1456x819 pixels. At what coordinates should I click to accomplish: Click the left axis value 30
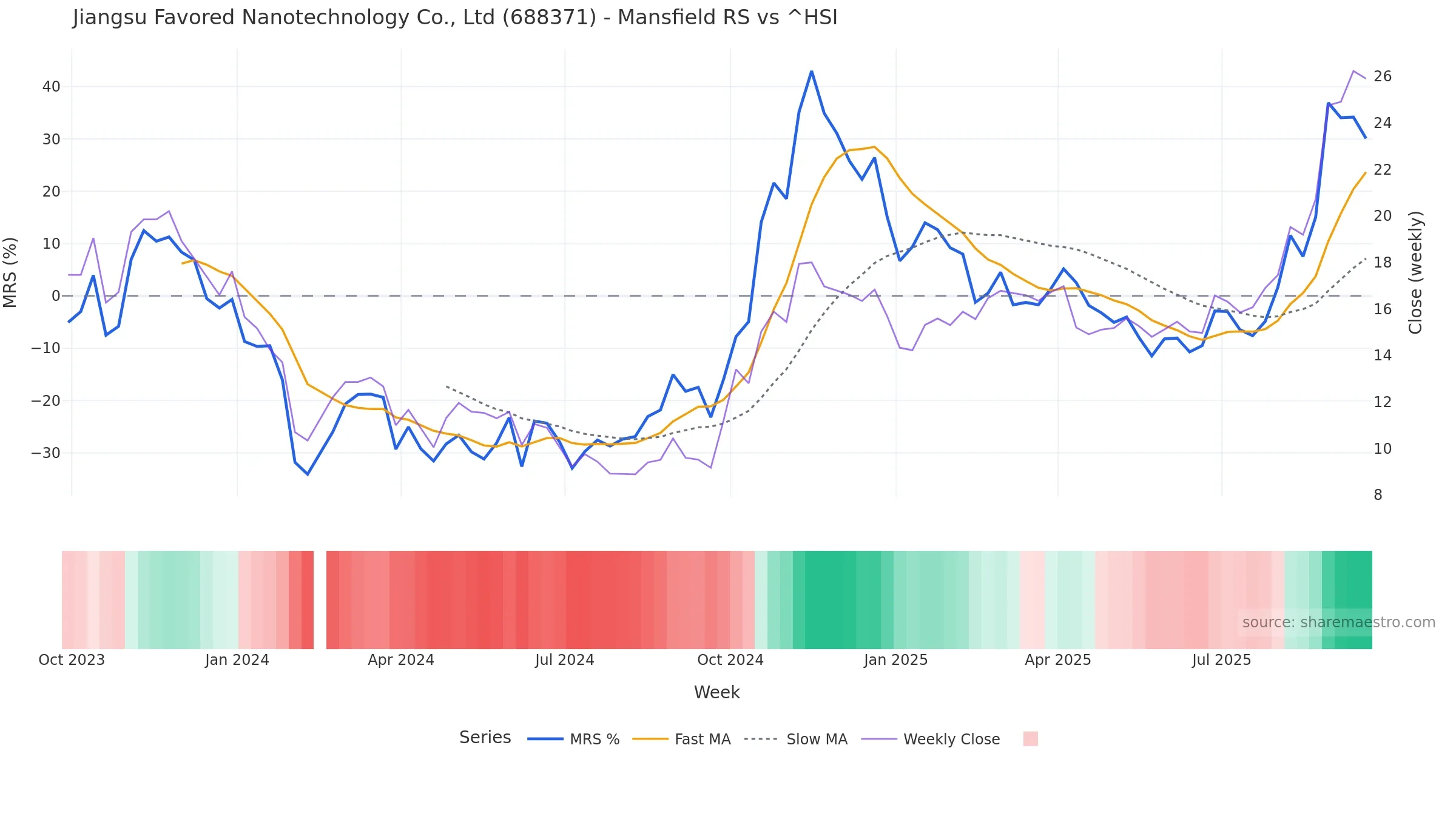click(52, 139)
